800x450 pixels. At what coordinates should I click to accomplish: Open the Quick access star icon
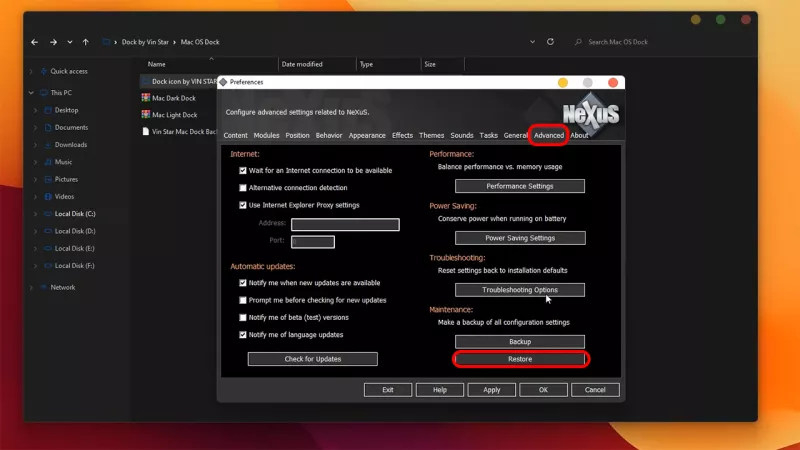tap(43, 71)
